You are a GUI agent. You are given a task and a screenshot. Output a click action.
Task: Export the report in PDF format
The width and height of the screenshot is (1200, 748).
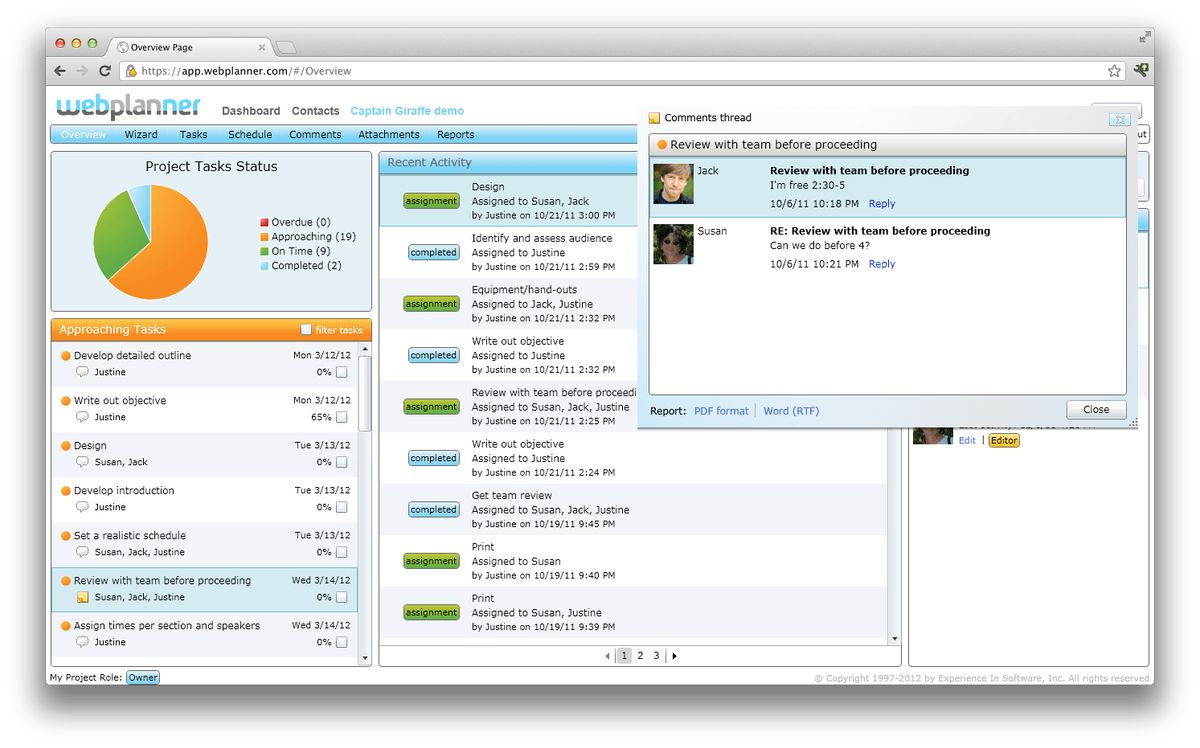720,410
